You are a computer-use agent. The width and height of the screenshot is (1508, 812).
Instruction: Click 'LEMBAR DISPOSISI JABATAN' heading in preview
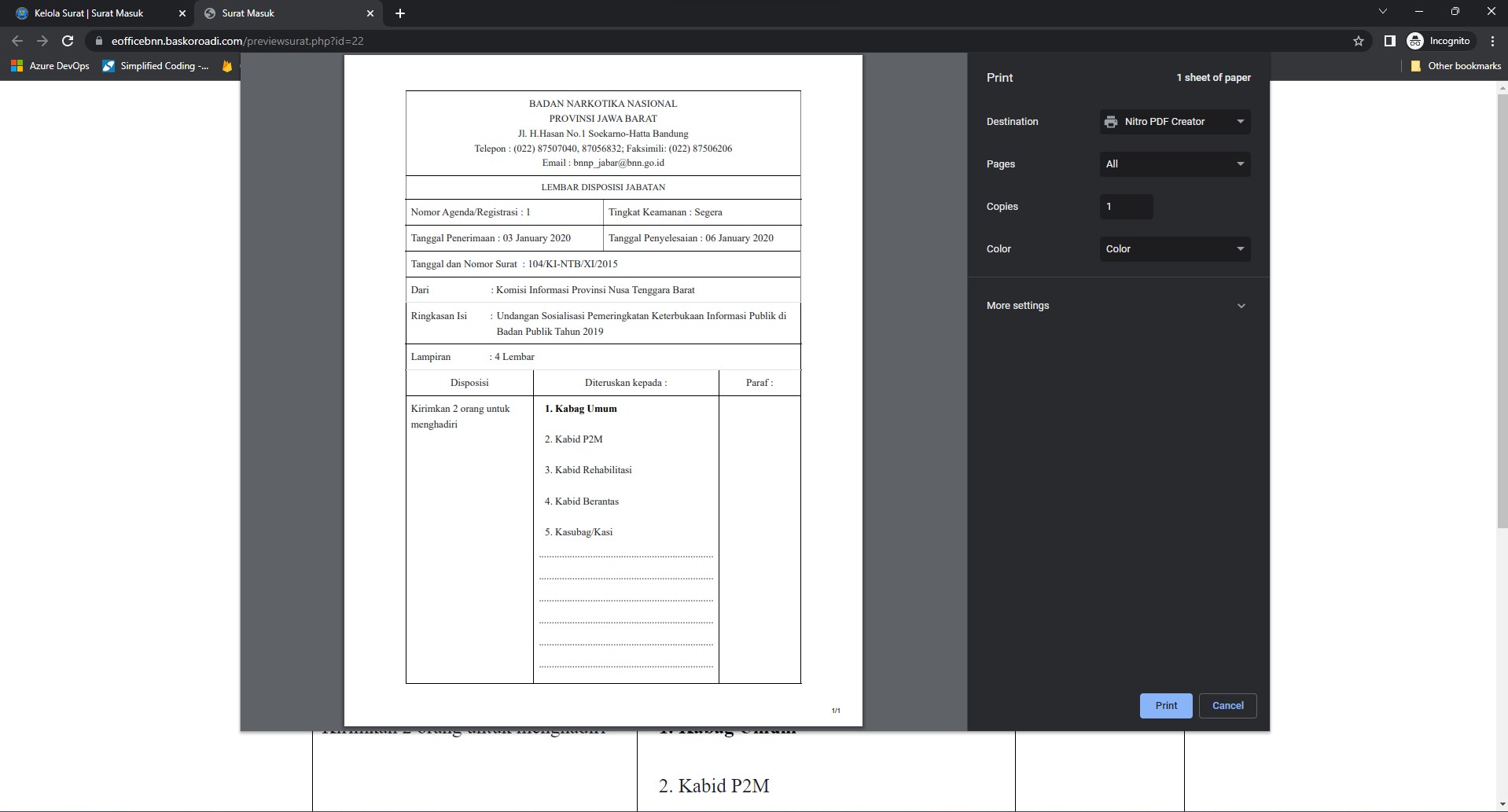tap(603, 187)
